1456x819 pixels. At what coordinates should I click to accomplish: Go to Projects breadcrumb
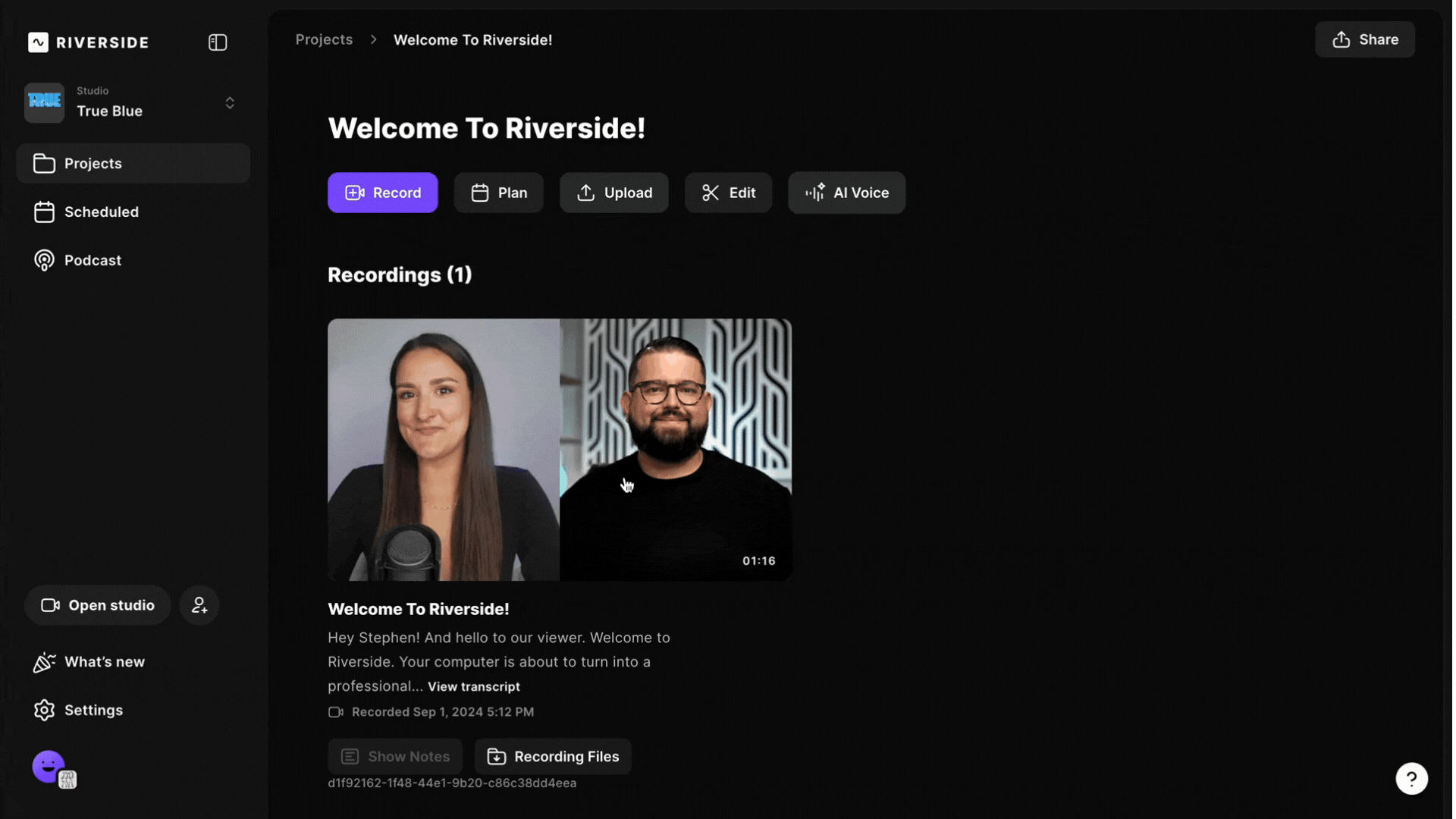click(324, 39)
